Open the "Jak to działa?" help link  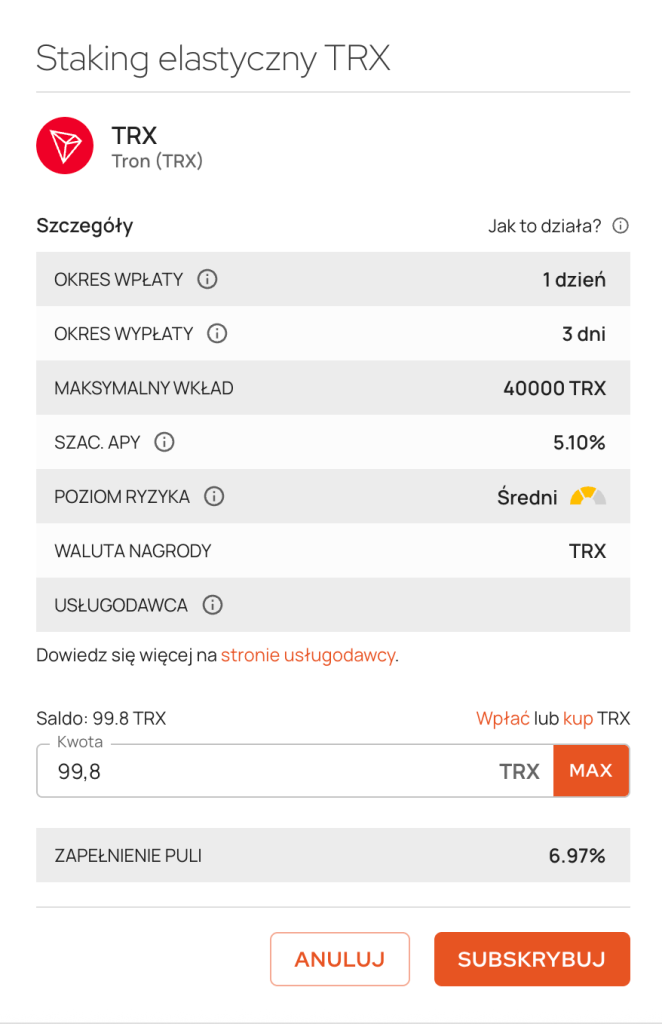(x=544, y=226)
